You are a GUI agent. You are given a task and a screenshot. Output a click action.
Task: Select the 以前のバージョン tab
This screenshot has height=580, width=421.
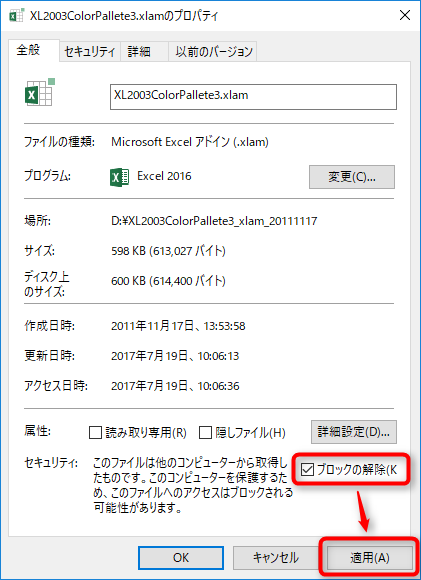[x=213, y=51]
